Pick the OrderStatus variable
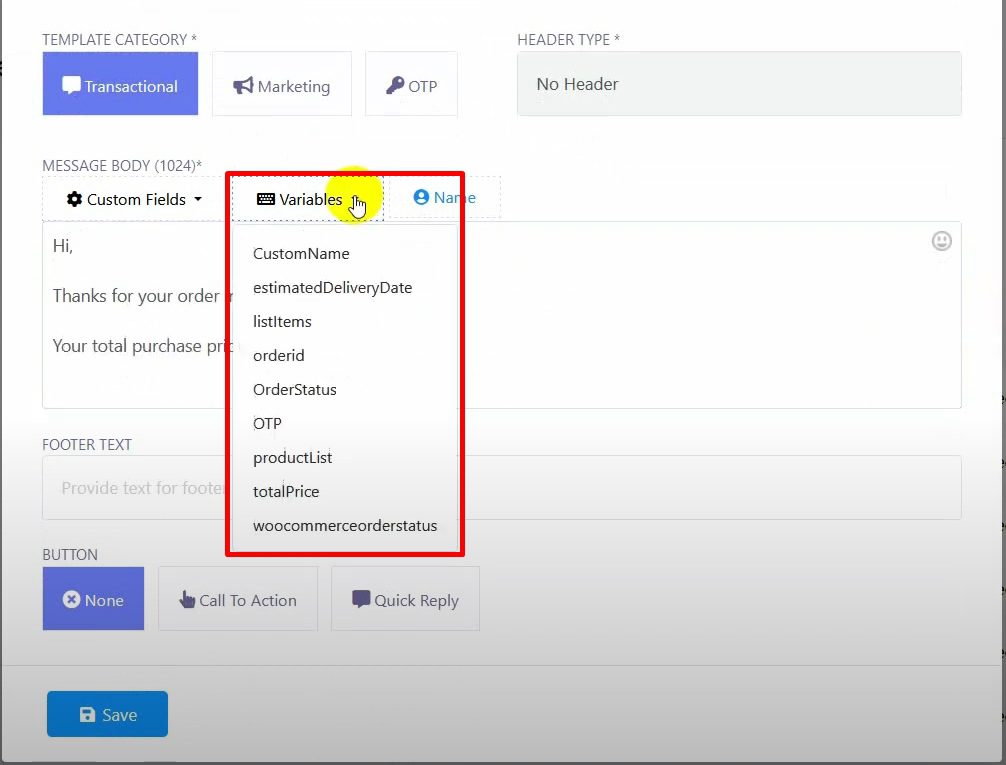1006x765 pixels. pos(294,390)
